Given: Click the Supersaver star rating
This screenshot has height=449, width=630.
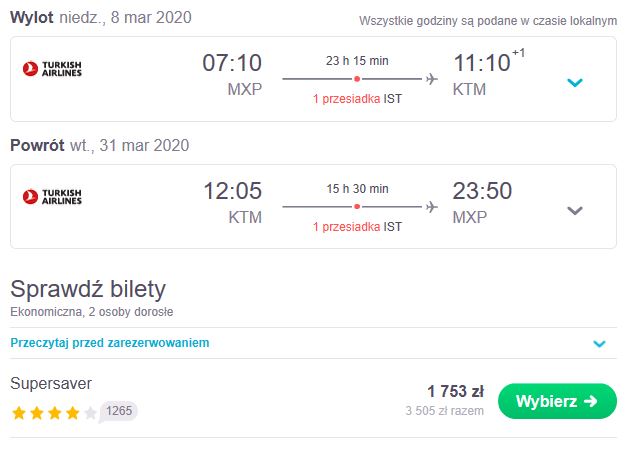Looking at the screenshot, I should [54, 413].
